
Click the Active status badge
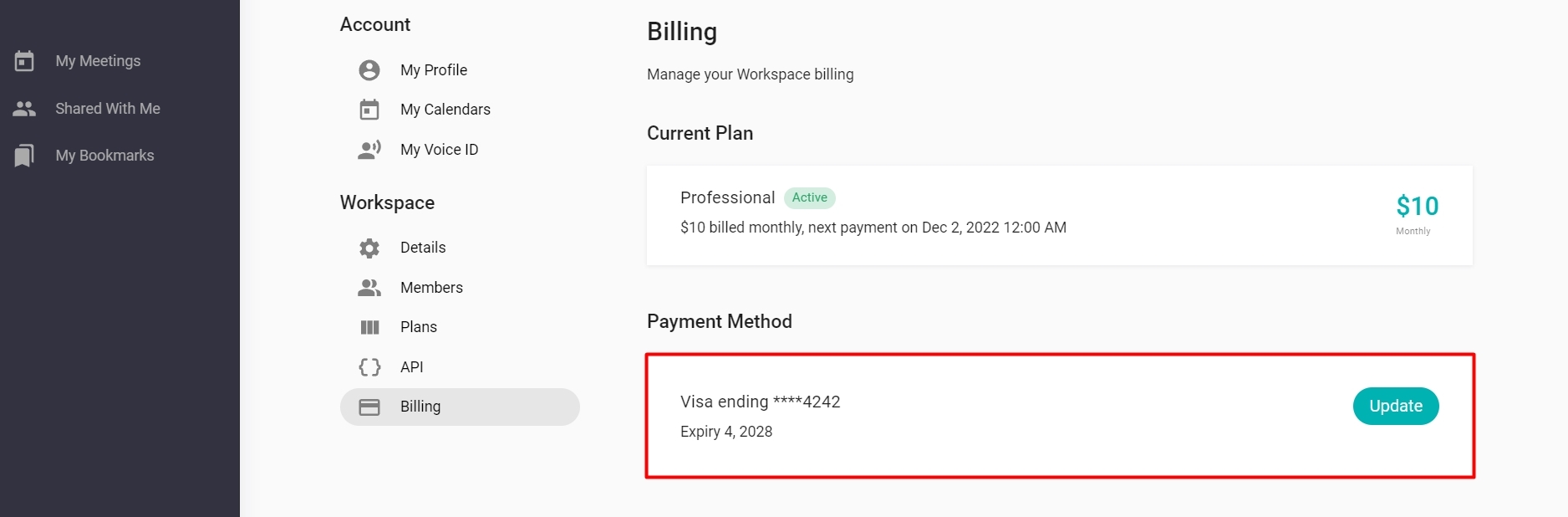(809, 197)
